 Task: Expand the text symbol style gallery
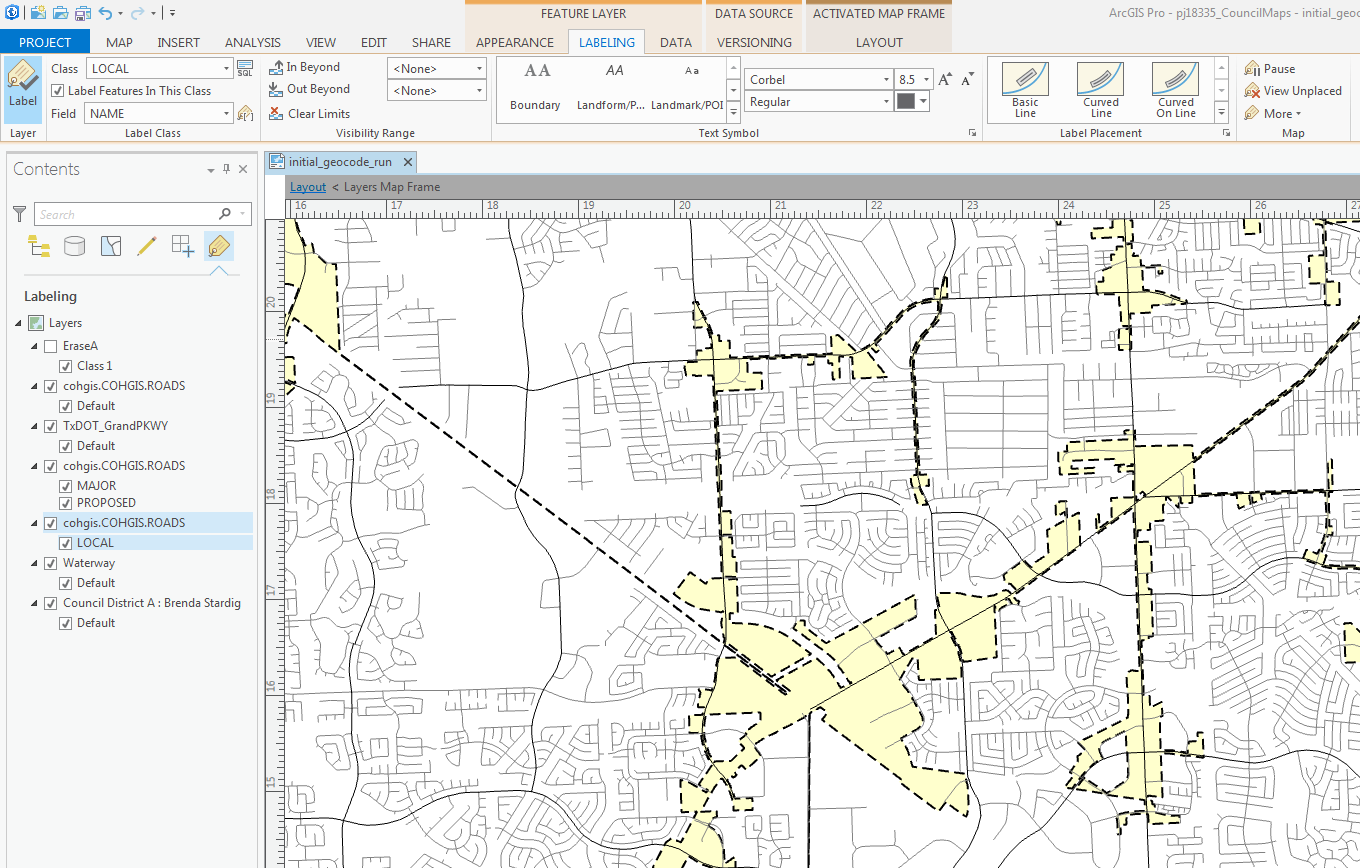[x=733, y=113]
